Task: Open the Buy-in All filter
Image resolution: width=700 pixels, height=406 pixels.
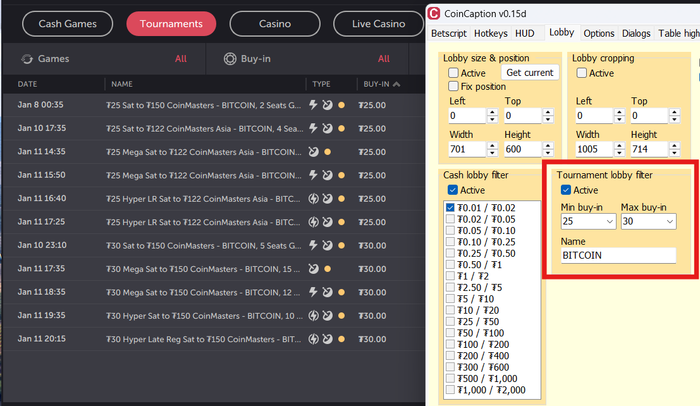Action: pos(383,59)
